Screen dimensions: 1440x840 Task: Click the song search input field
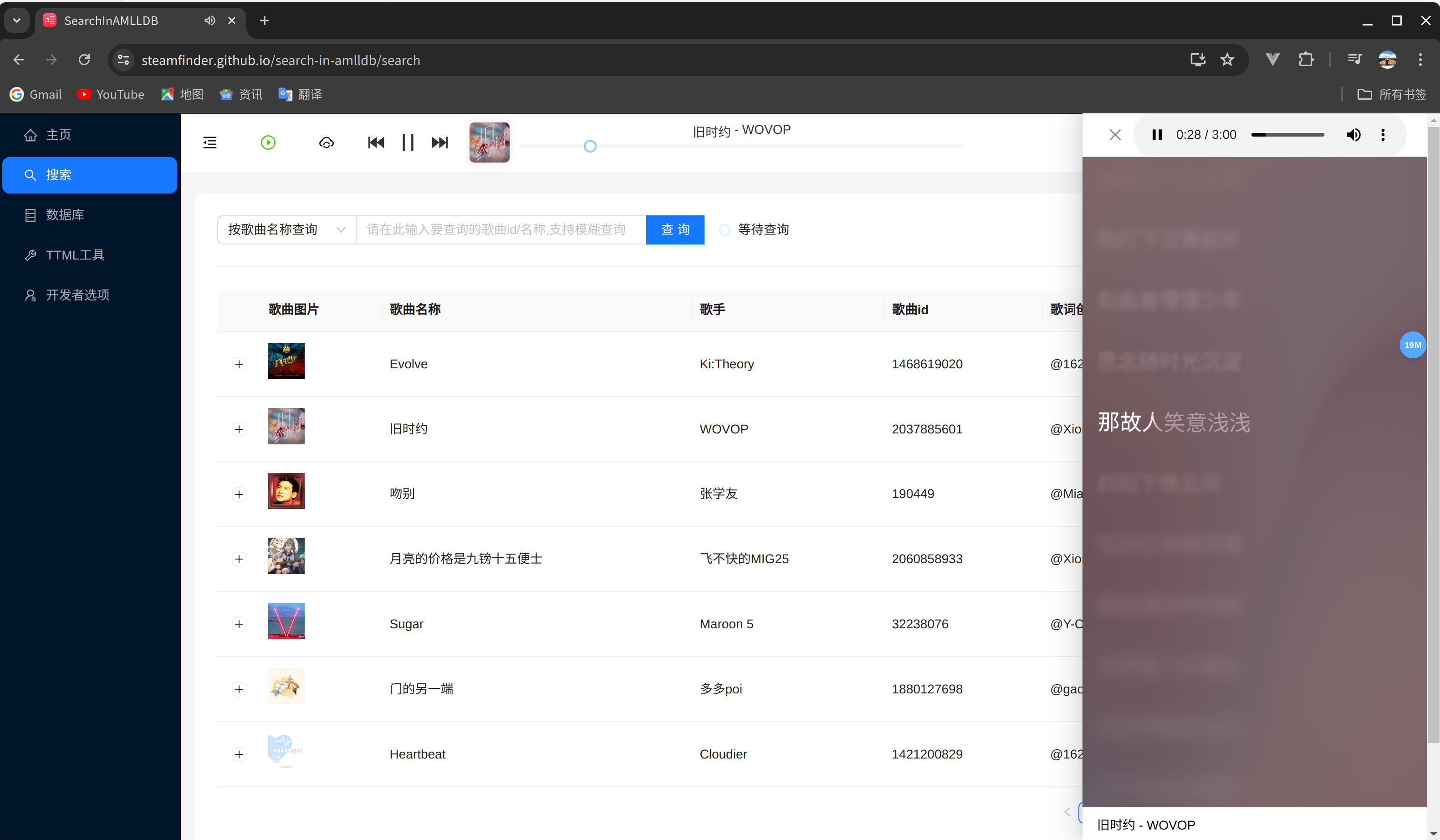pos(500,230)
